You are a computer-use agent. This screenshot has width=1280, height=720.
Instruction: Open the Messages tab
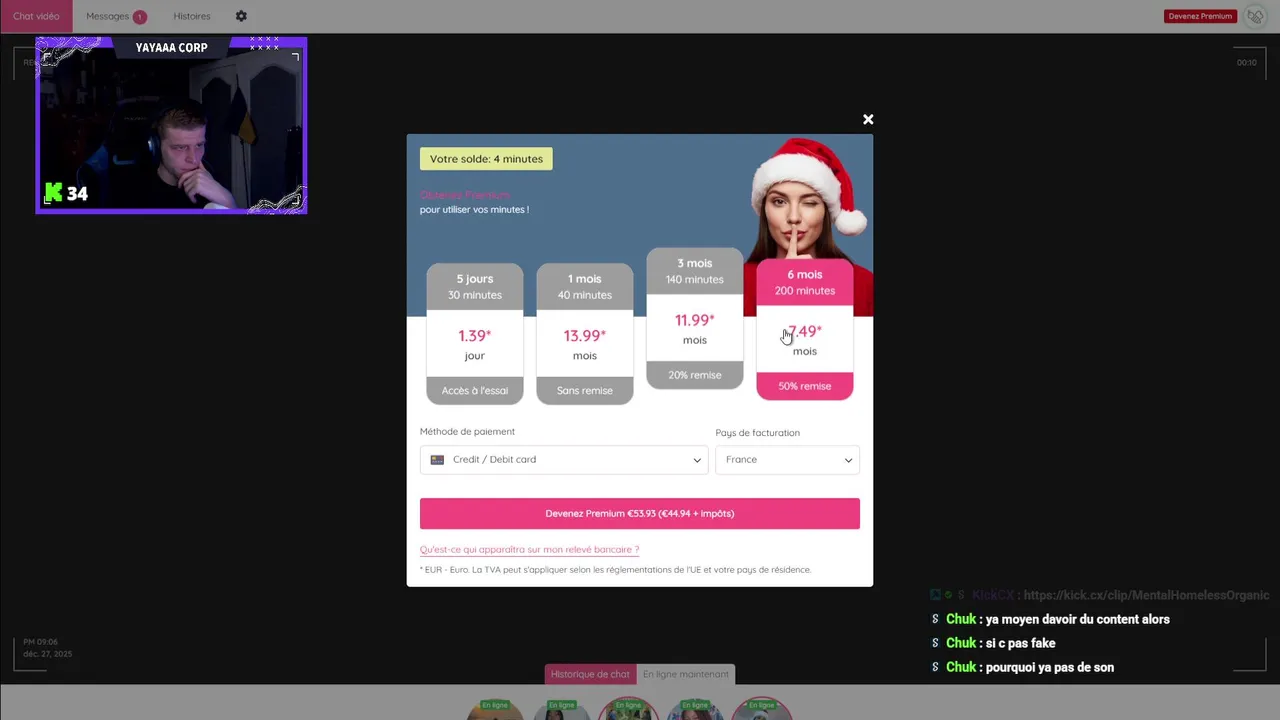[x=115, y=16]
